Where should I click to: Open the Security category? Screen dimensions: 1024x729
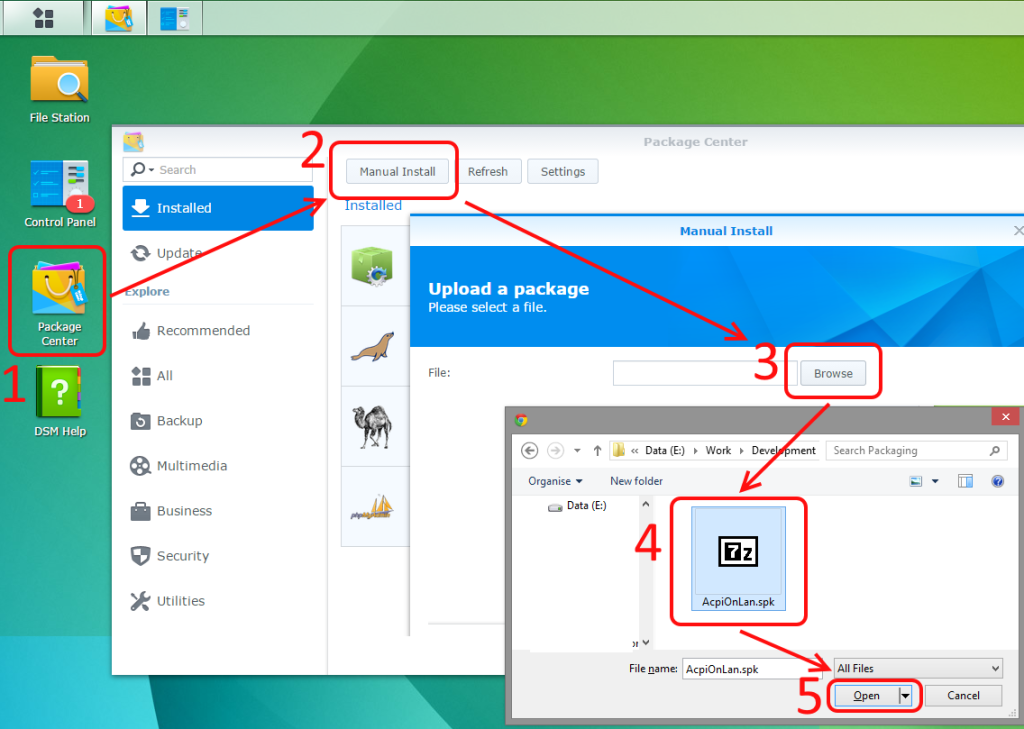(217, 556)
